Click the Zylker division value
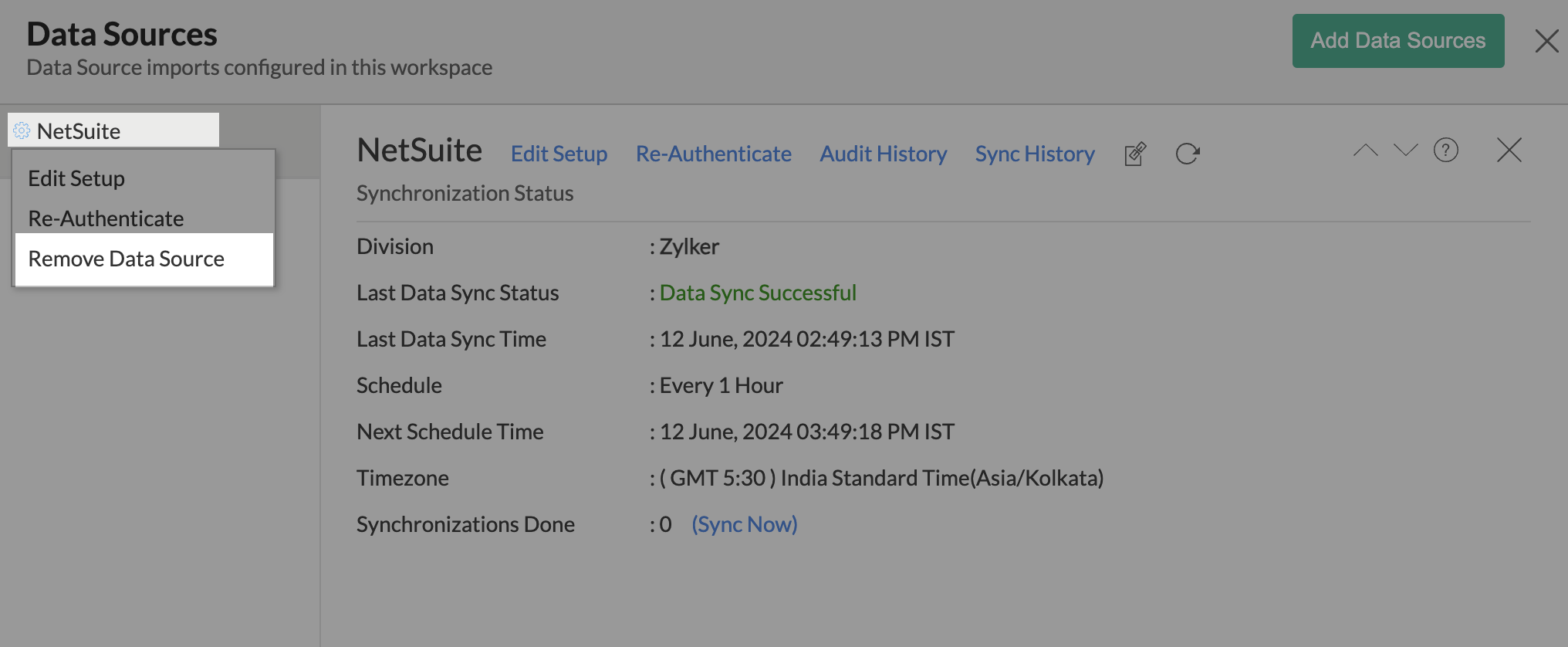 coord(689,246)
